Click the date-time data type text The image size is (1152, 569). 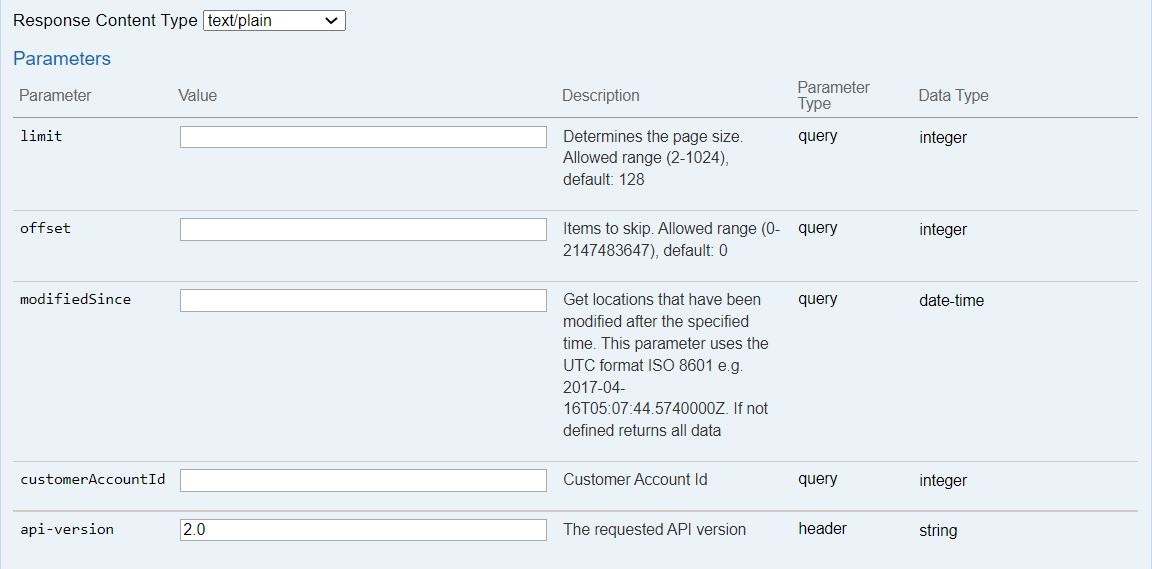[951, 300]
